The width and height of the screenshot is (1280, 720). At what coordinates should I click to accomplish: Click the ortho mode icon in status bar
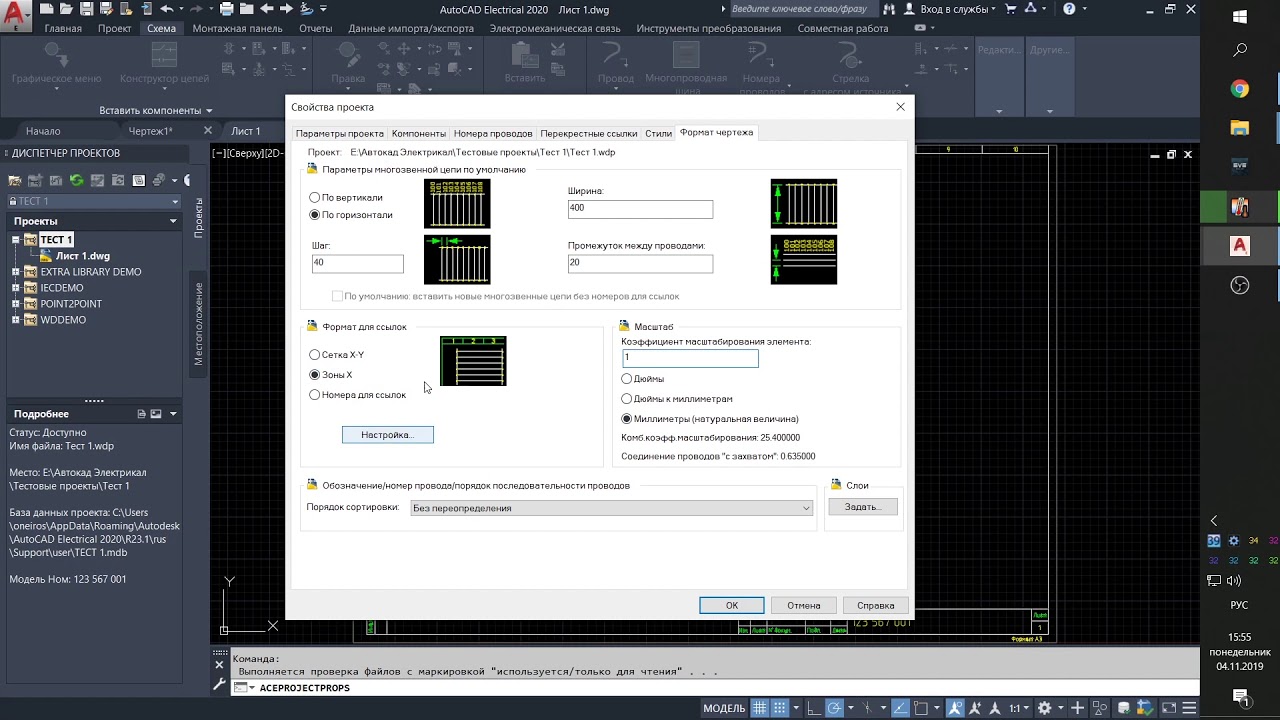813,708
